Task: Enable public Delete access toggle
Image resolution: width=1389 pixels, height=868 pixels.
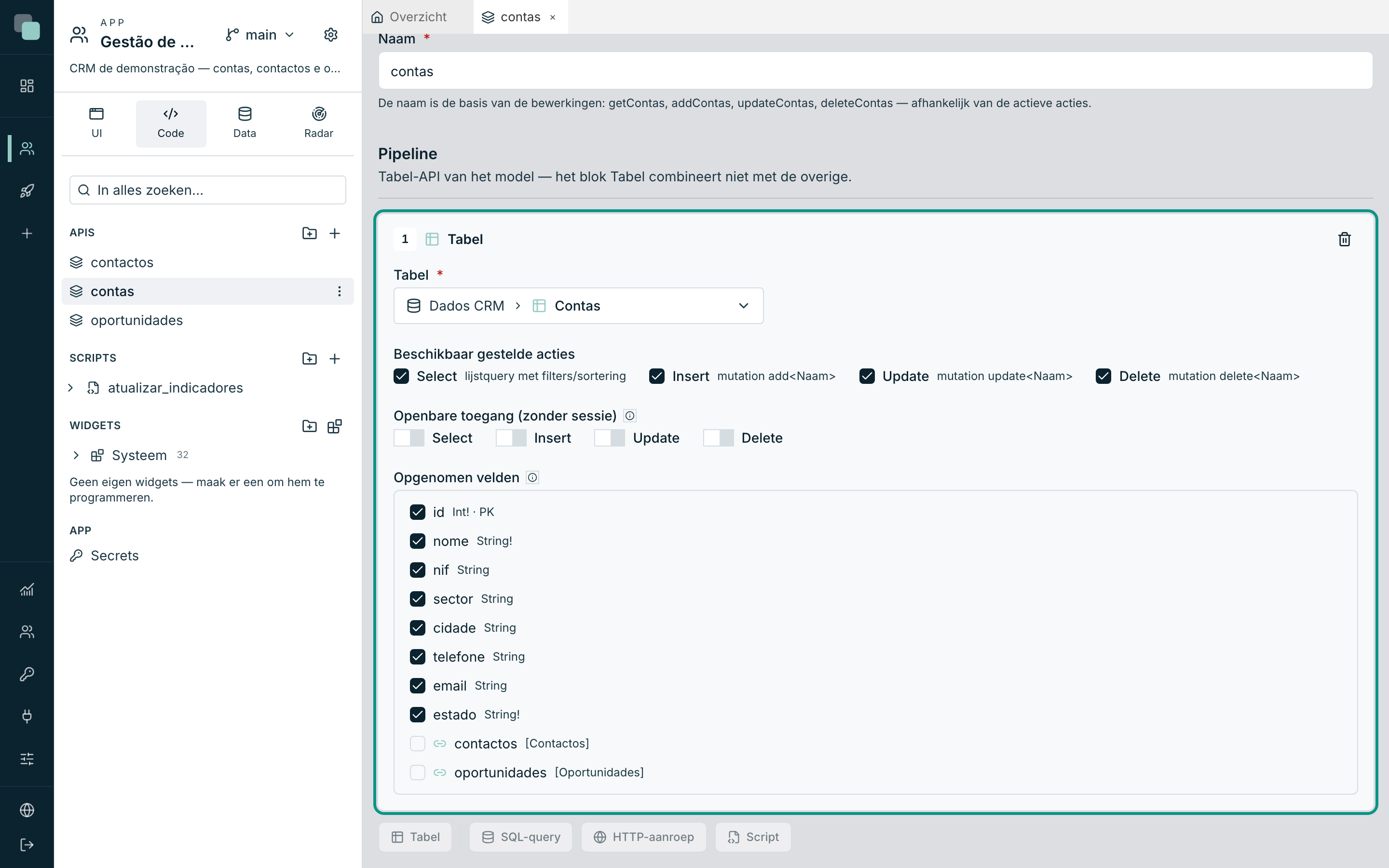Action: (x=718, y=438)
